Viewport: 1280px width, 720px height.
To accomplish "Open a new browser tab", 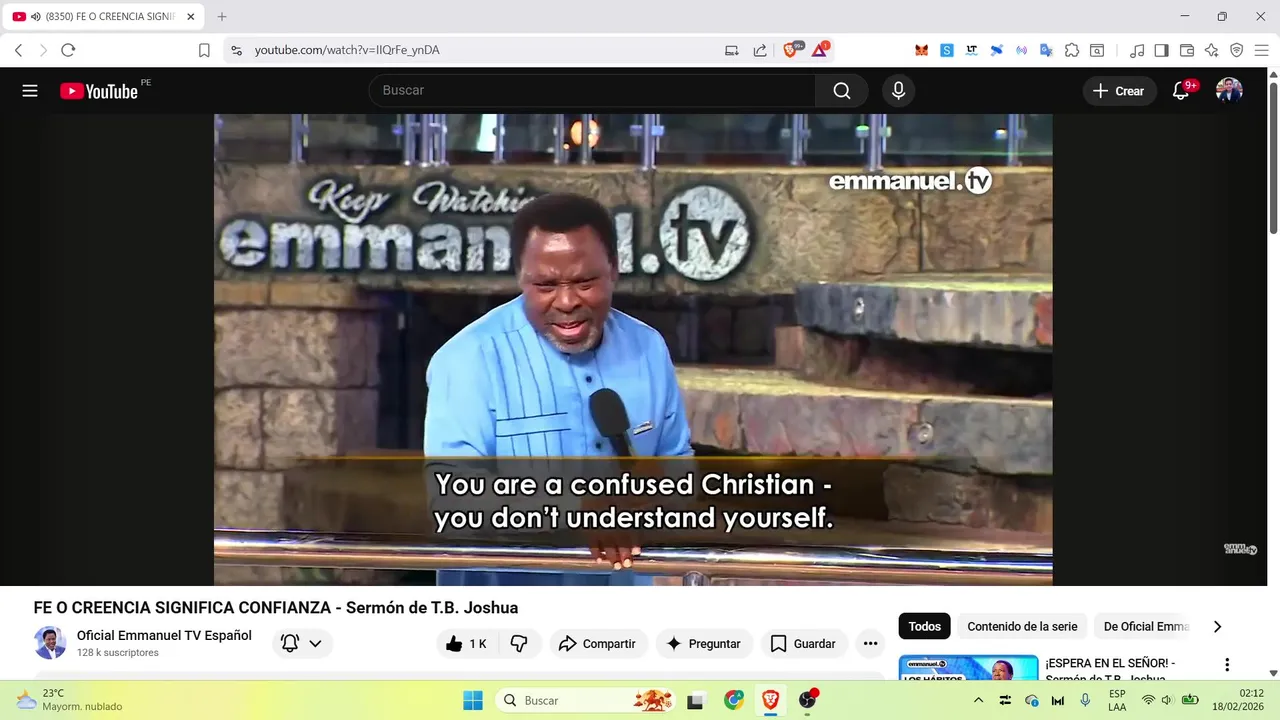I will click(222, 17).
